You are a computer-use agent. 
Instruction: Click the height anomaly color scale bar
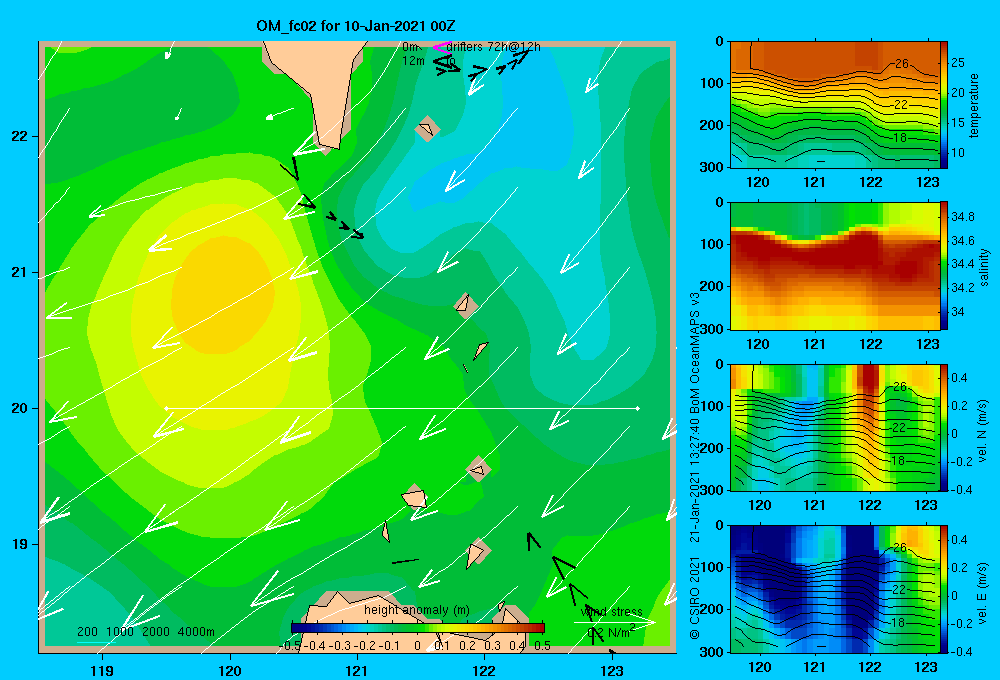[x=418, y=628]
